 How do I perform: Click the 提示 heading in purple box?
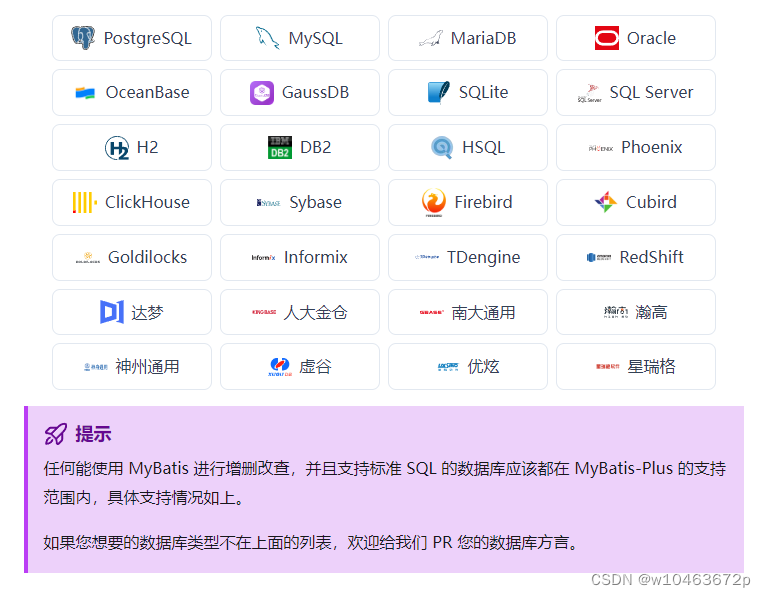click(93, 434)
